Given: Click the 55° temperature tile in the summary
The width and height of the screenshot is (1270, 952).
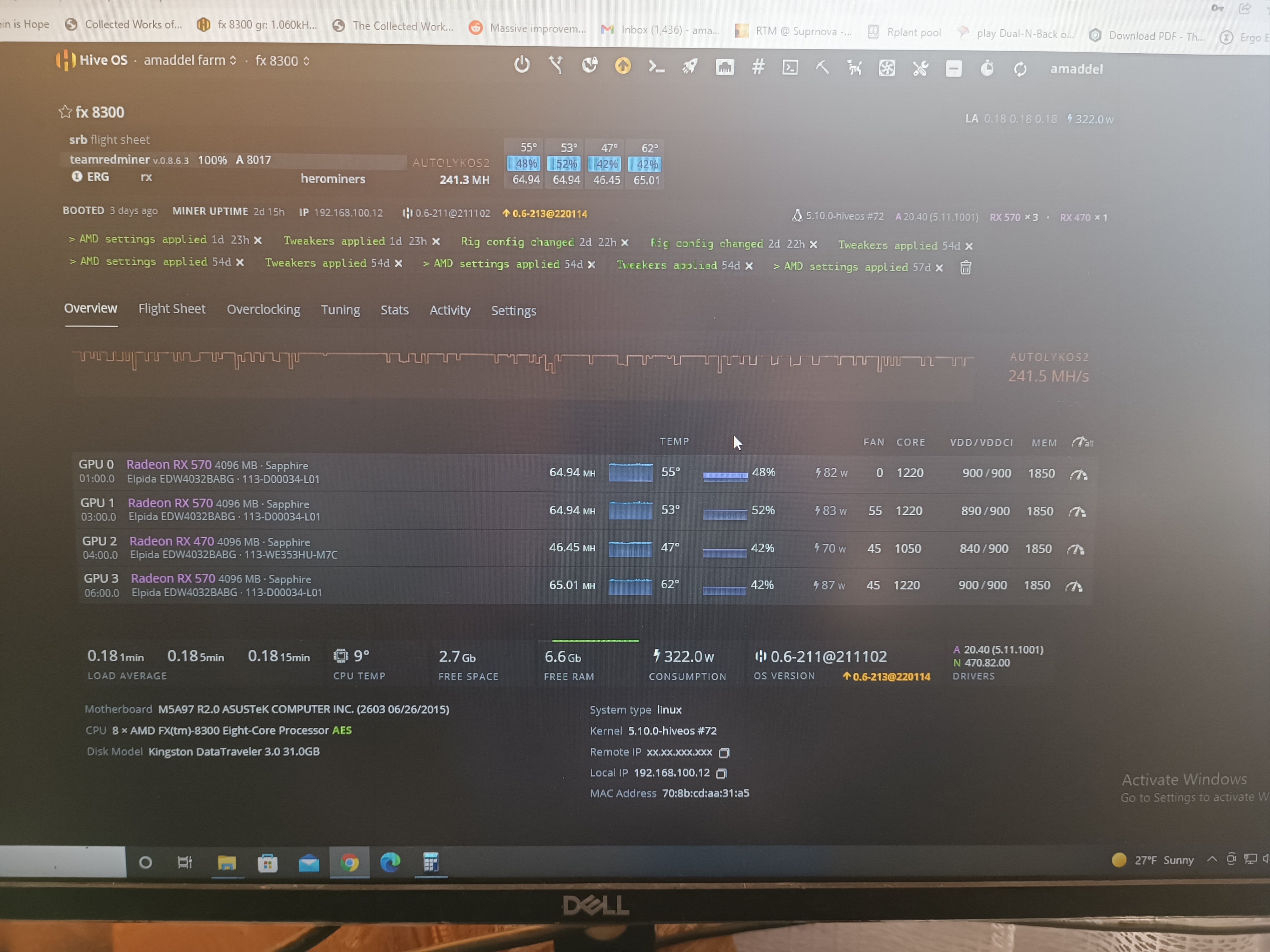Looking at the screenshot, I should coord(523,163).
